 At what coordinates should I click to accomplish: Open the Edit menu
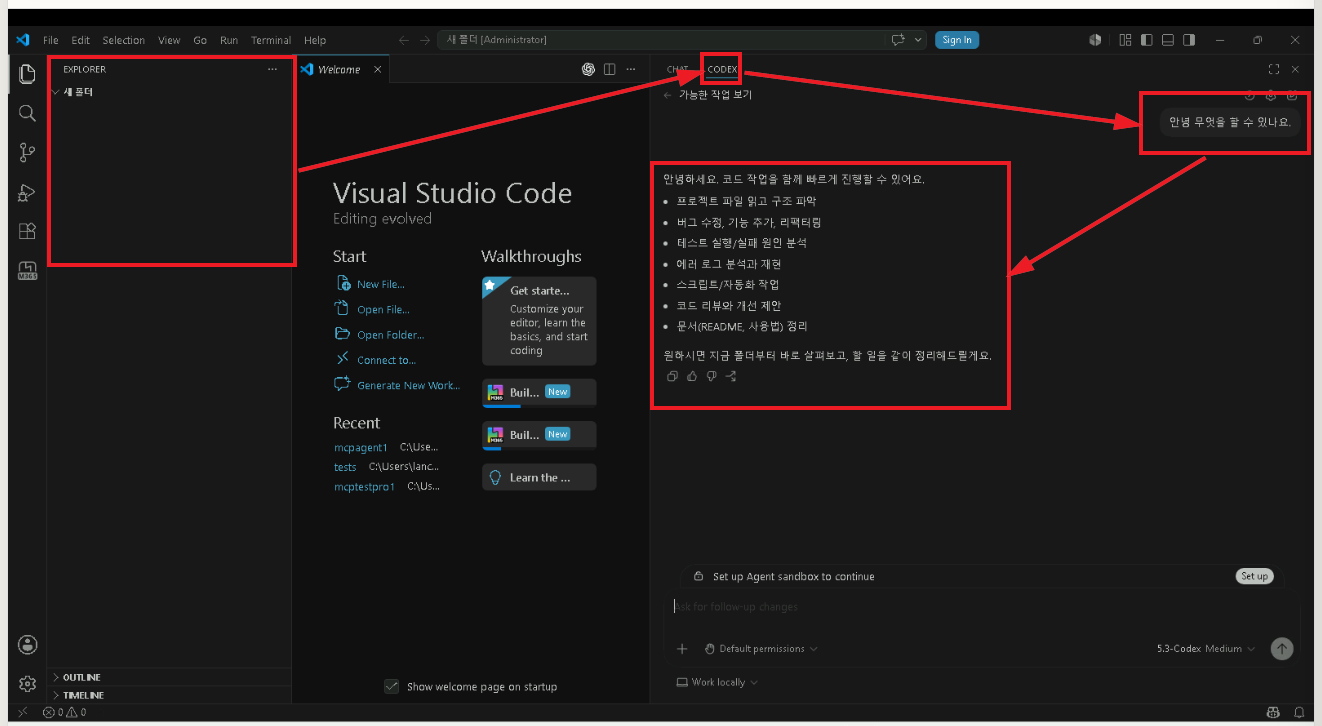coord(80,40)
